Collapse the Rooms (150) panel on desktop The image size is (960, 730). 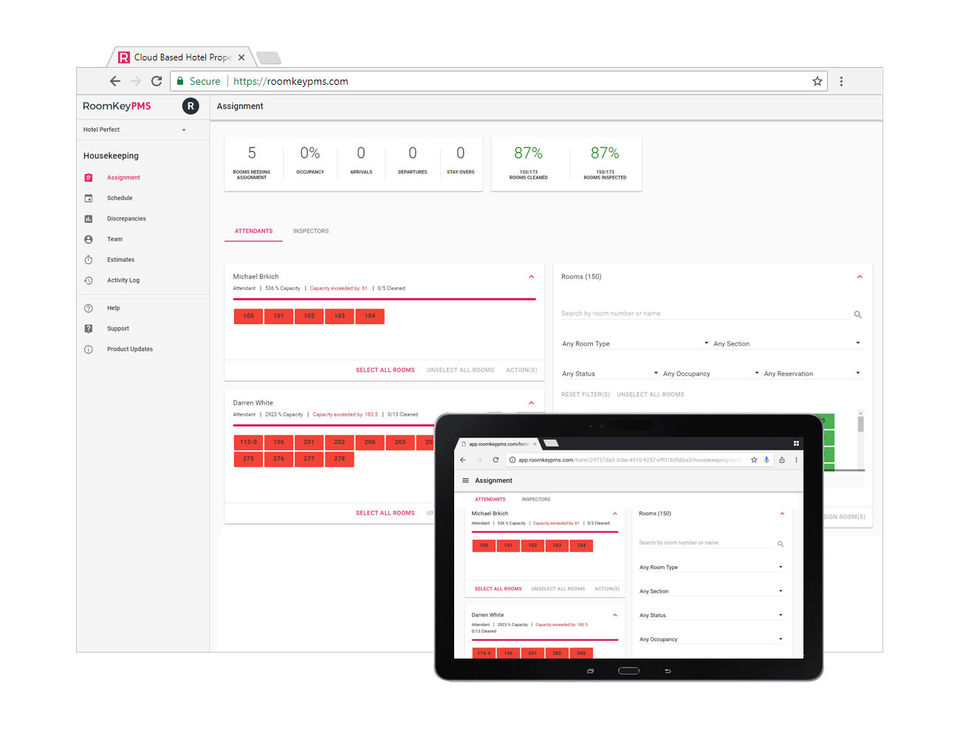pyautogui.click(x=860, y=277)
